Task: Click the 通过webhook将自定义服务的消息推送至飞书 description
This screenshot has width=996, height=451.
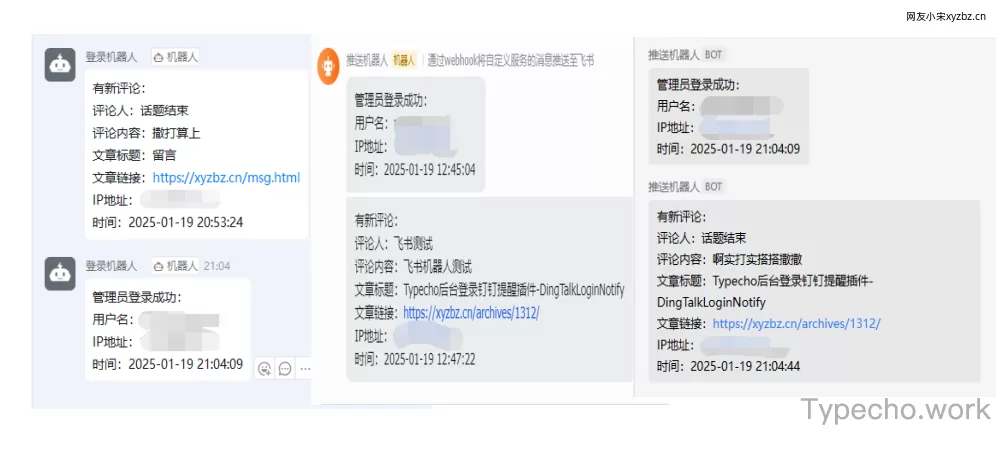Action: 511,60
